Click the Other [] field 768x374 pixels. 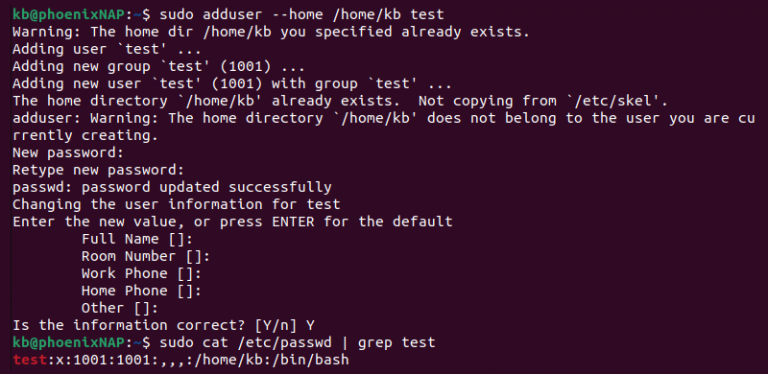120,308
